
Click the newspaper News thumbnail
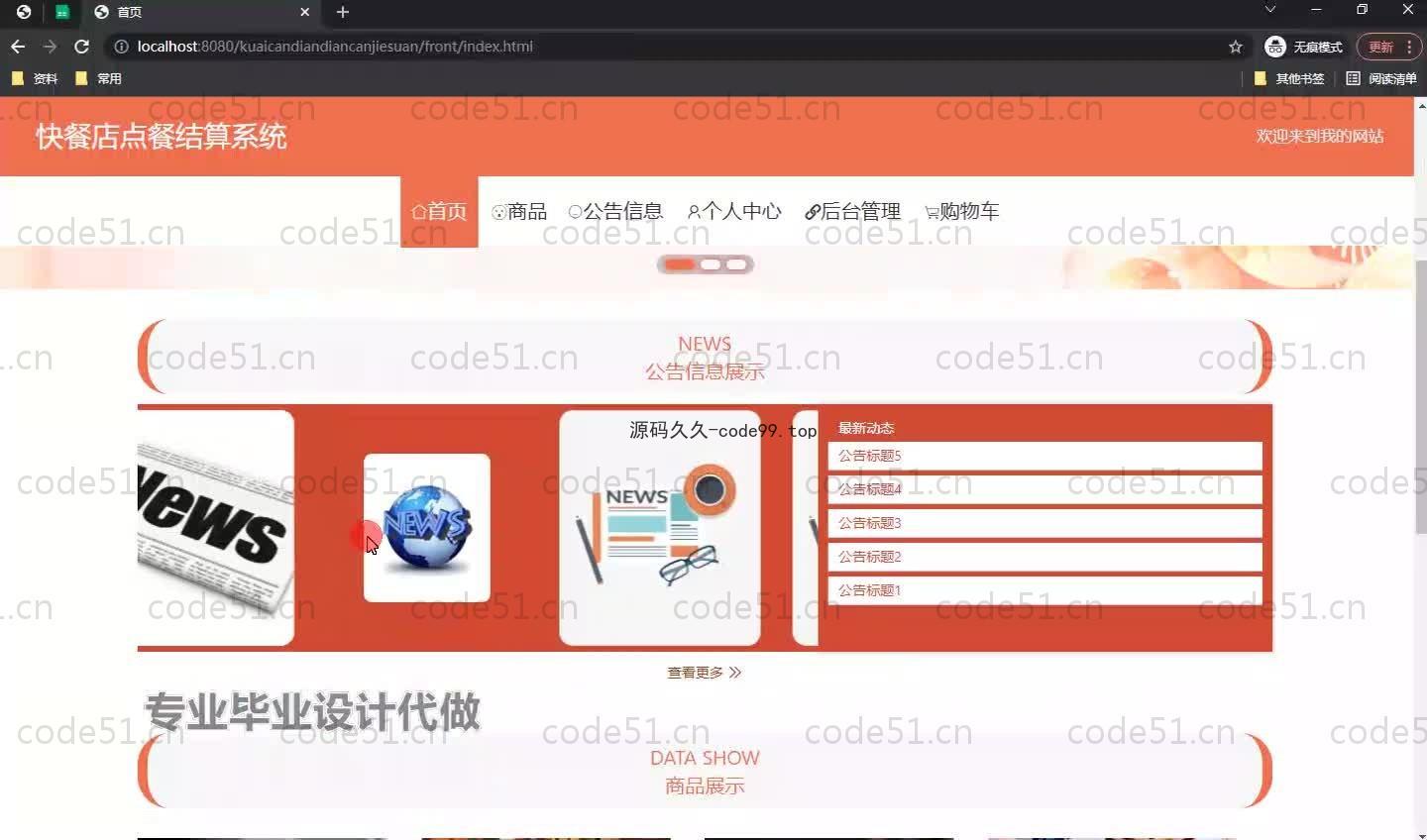click(215, 528)
